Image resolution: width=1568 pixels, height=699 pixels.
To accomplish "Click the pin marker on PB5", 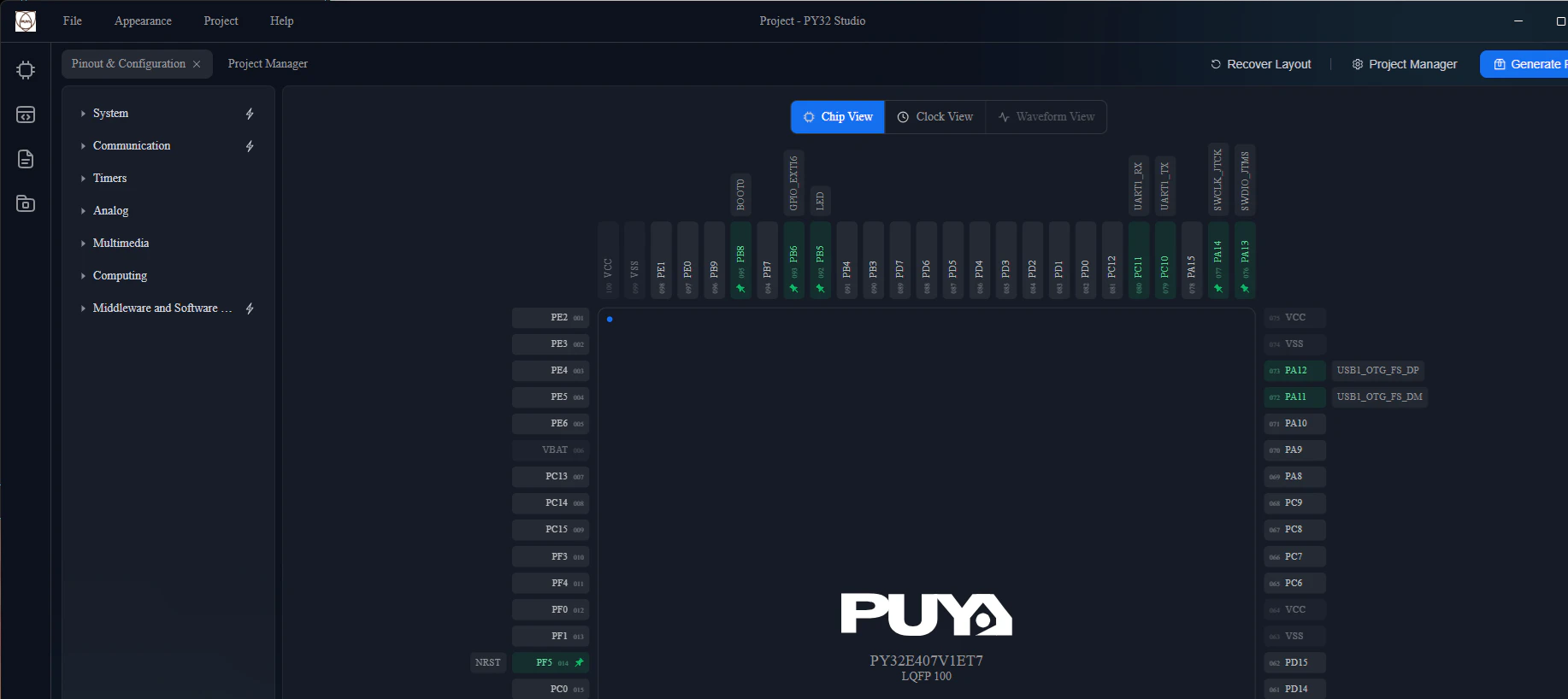I will [820, 289].
